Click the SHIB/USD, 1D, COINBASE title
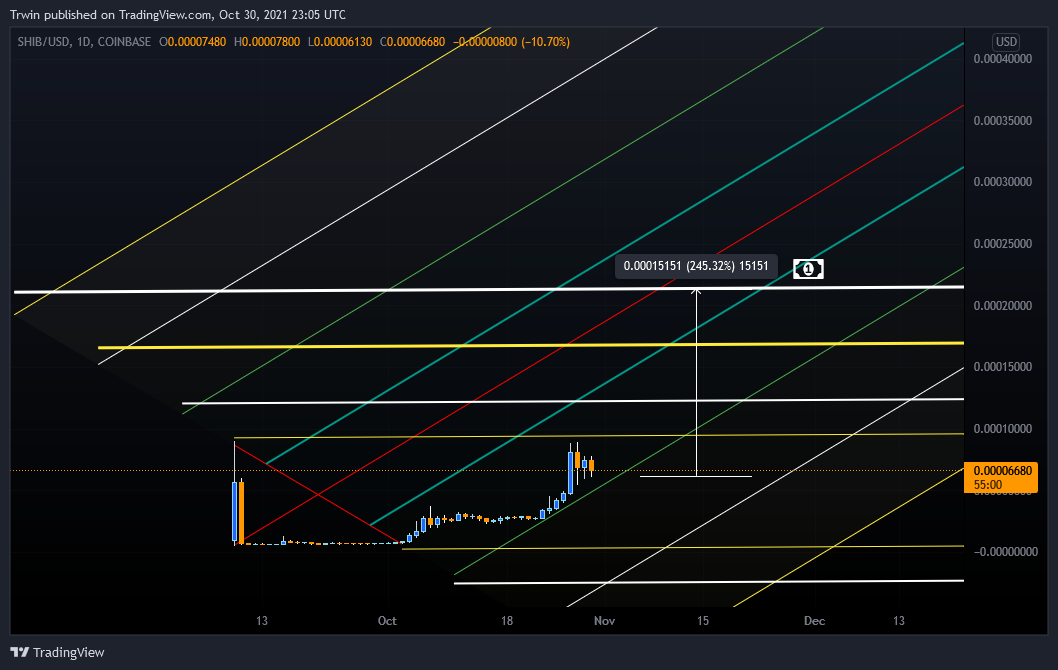The image size is (1058, 670). (x=84, y=42)
